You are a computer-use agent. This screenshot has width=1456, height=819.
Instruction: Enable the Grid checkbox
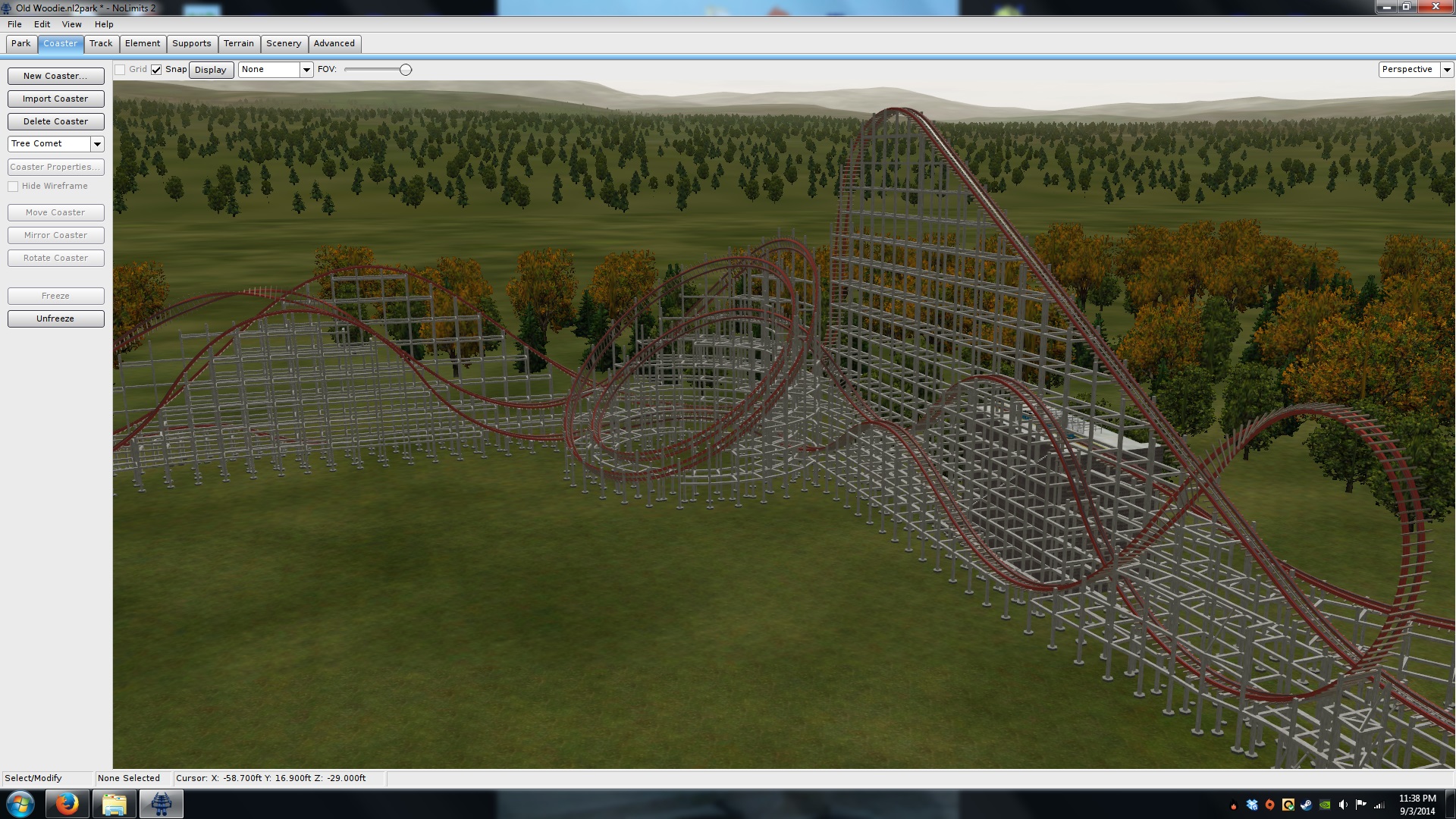(x=120, y=70)
